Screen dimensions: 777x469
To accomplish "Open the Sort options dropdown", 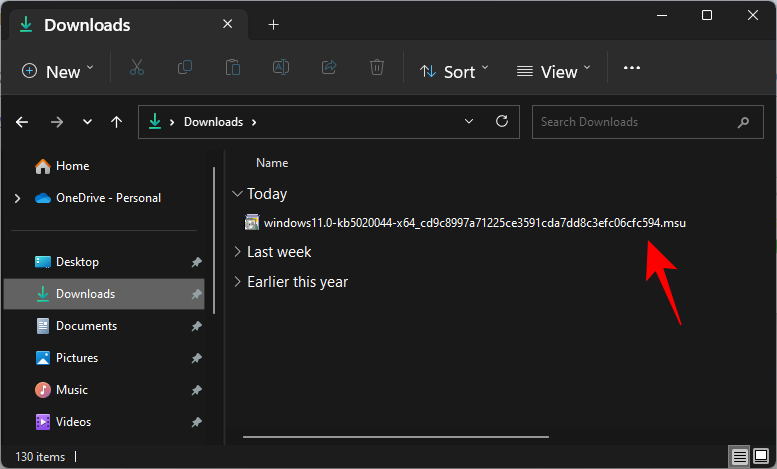I will 454,71.
